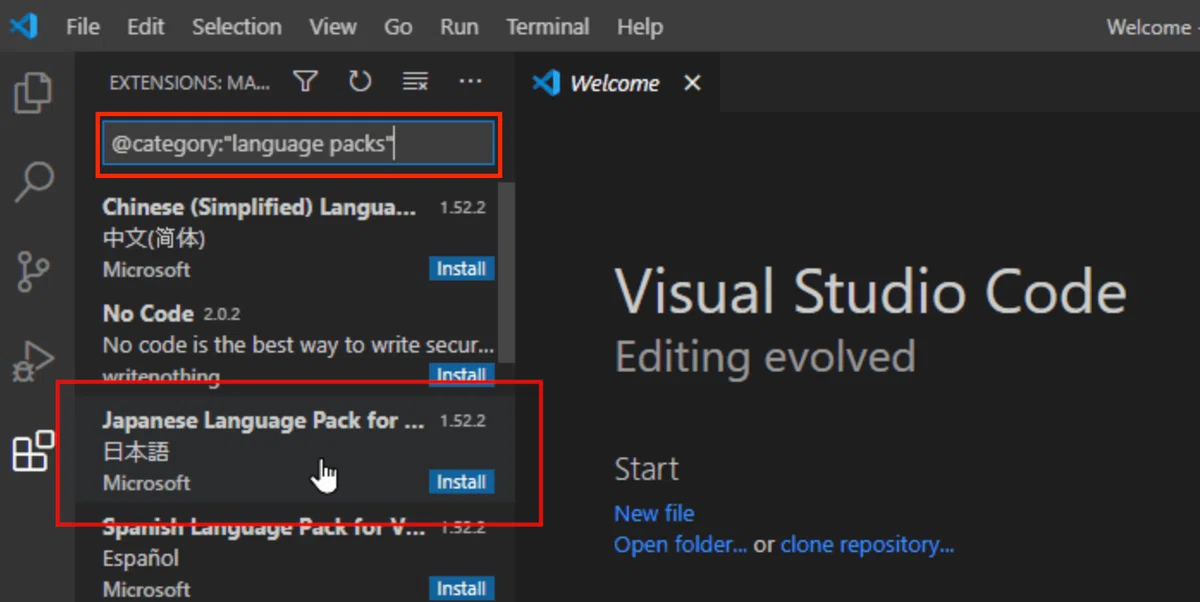Open the Terminal menu

coord(550,27)
